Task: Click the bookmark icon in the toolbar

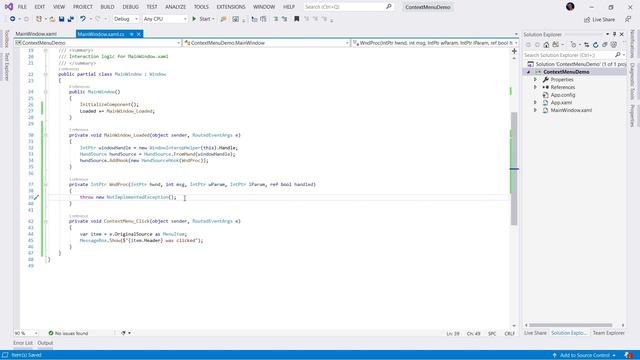Action: 297,19
